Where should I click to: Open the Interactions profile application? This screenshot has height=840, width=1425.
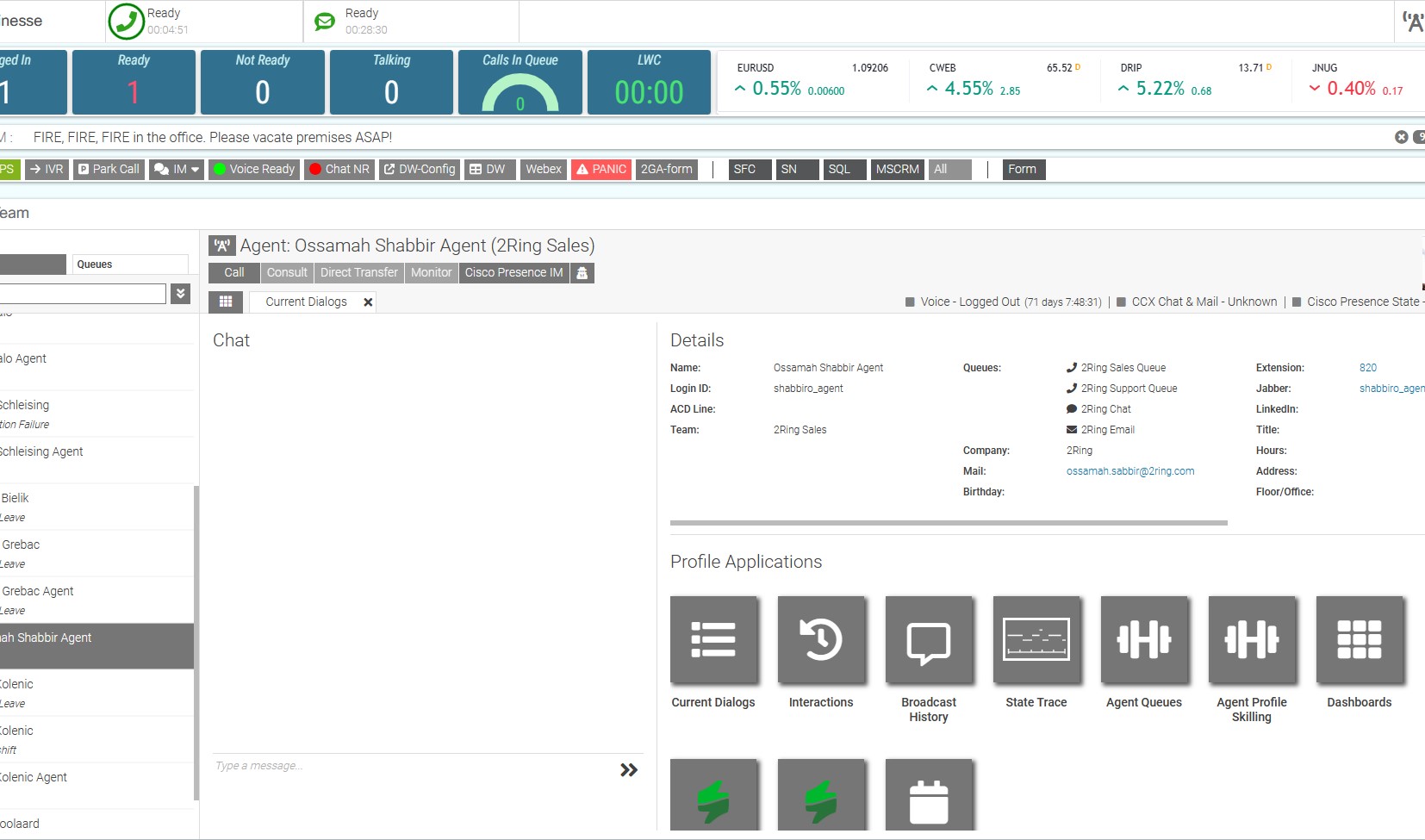click(821, 639)
